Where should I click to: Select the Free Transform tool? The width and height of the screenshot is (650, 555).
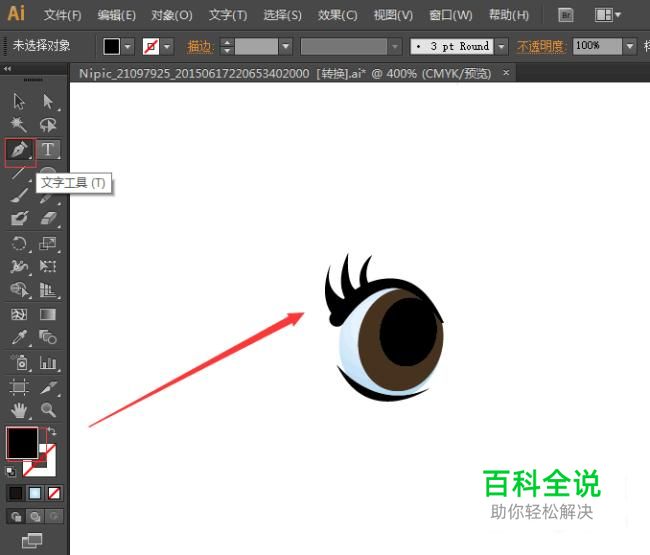[48, 266]
